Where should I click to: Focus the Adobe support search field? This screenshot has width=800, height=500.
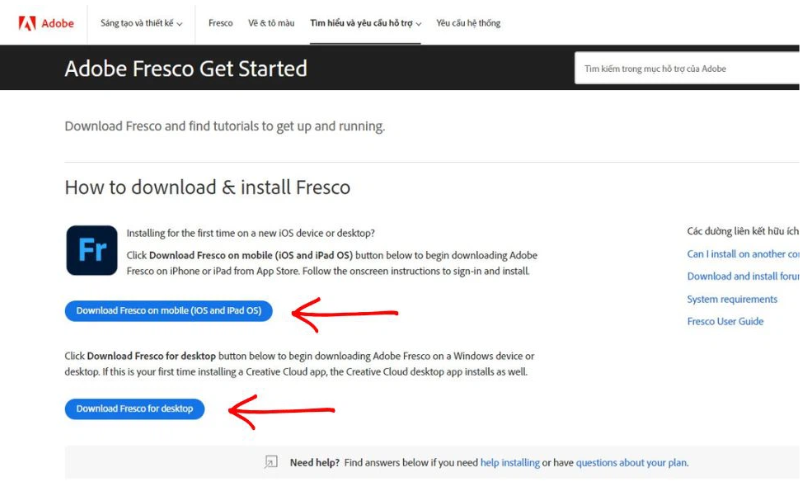tap(690, 69)
